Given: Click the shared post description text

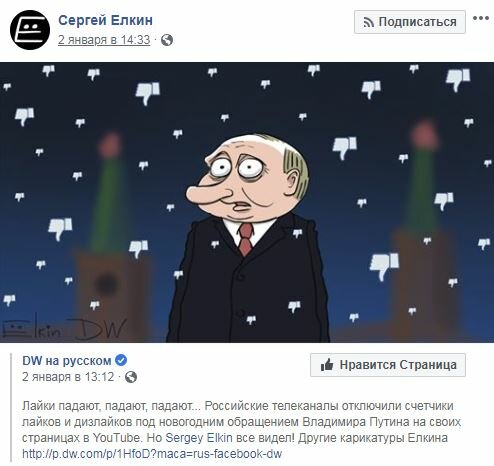Looking at the screenshot, I should pos(241,430).
